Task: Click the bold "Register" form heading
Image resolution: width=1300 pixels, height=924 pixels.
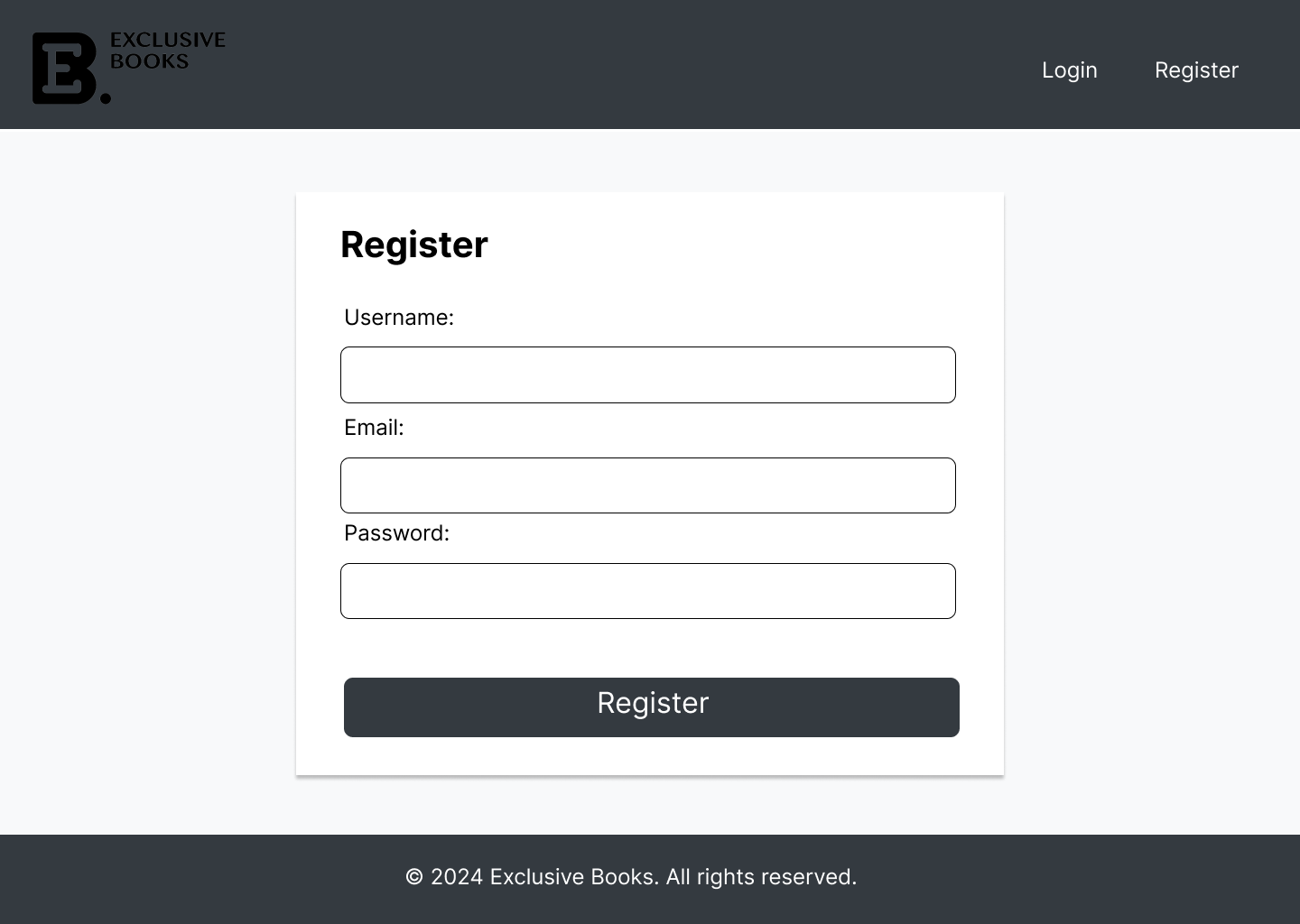Action: point(414,245)
